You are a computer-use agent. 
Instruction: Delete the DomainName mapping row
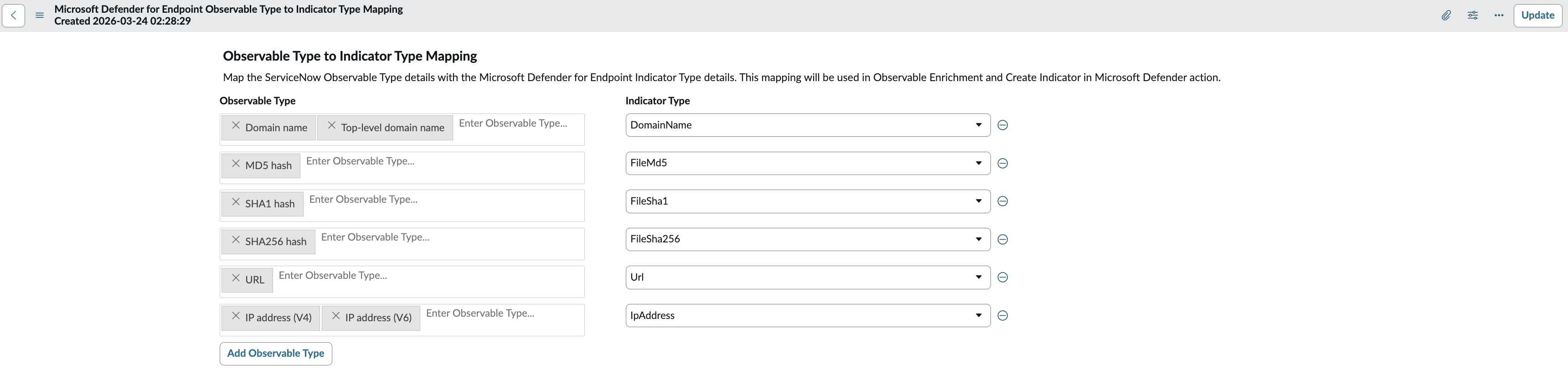(1003, 125)
